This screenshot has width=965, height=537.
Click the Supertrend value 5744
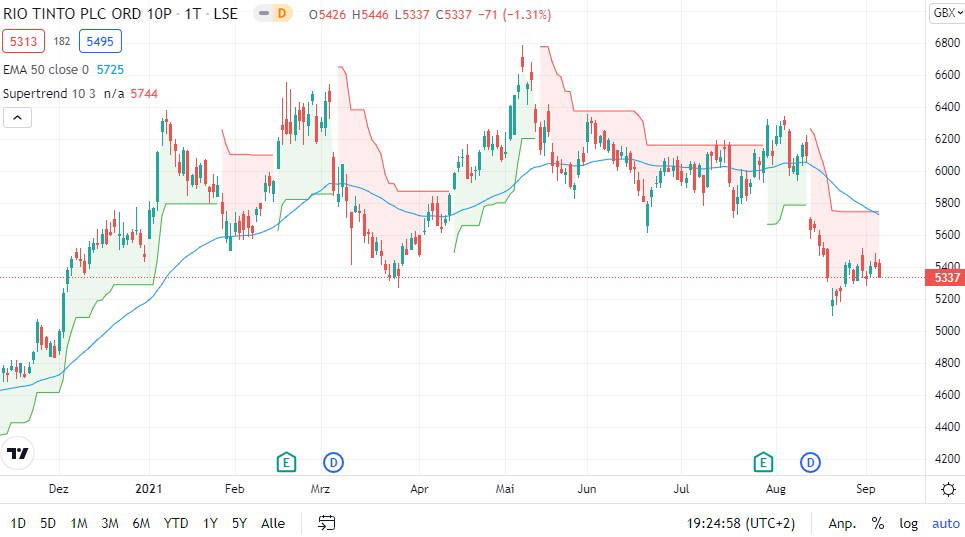coord(144,93)
